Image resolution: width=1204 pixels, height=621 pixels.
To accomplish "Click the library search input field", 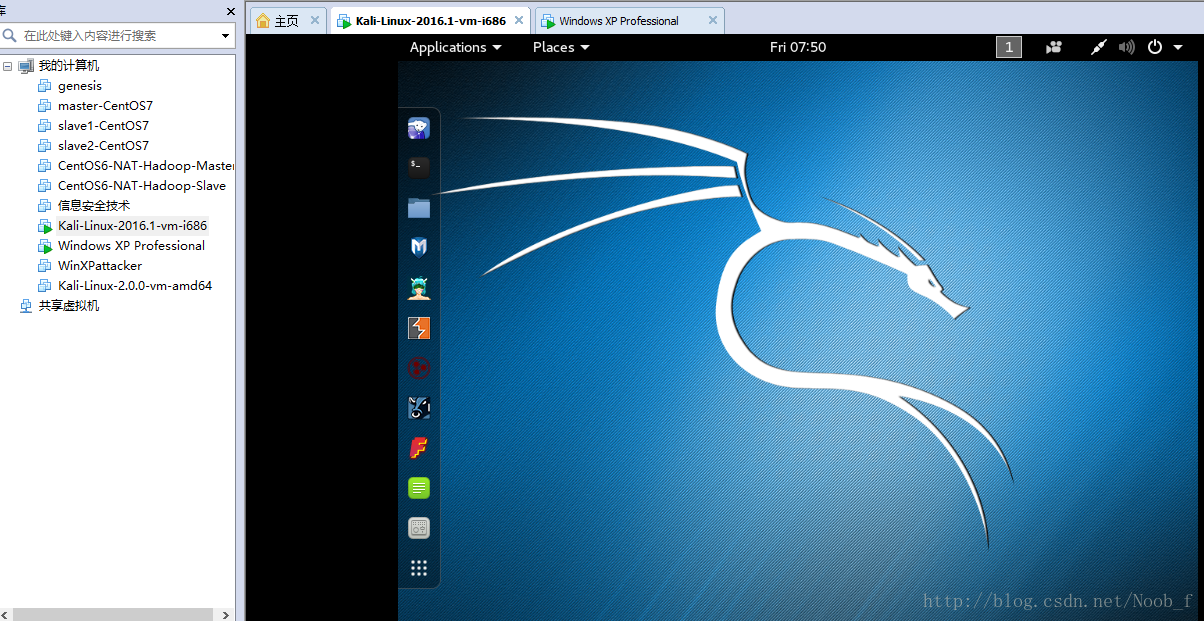I will tap(119, 35).
